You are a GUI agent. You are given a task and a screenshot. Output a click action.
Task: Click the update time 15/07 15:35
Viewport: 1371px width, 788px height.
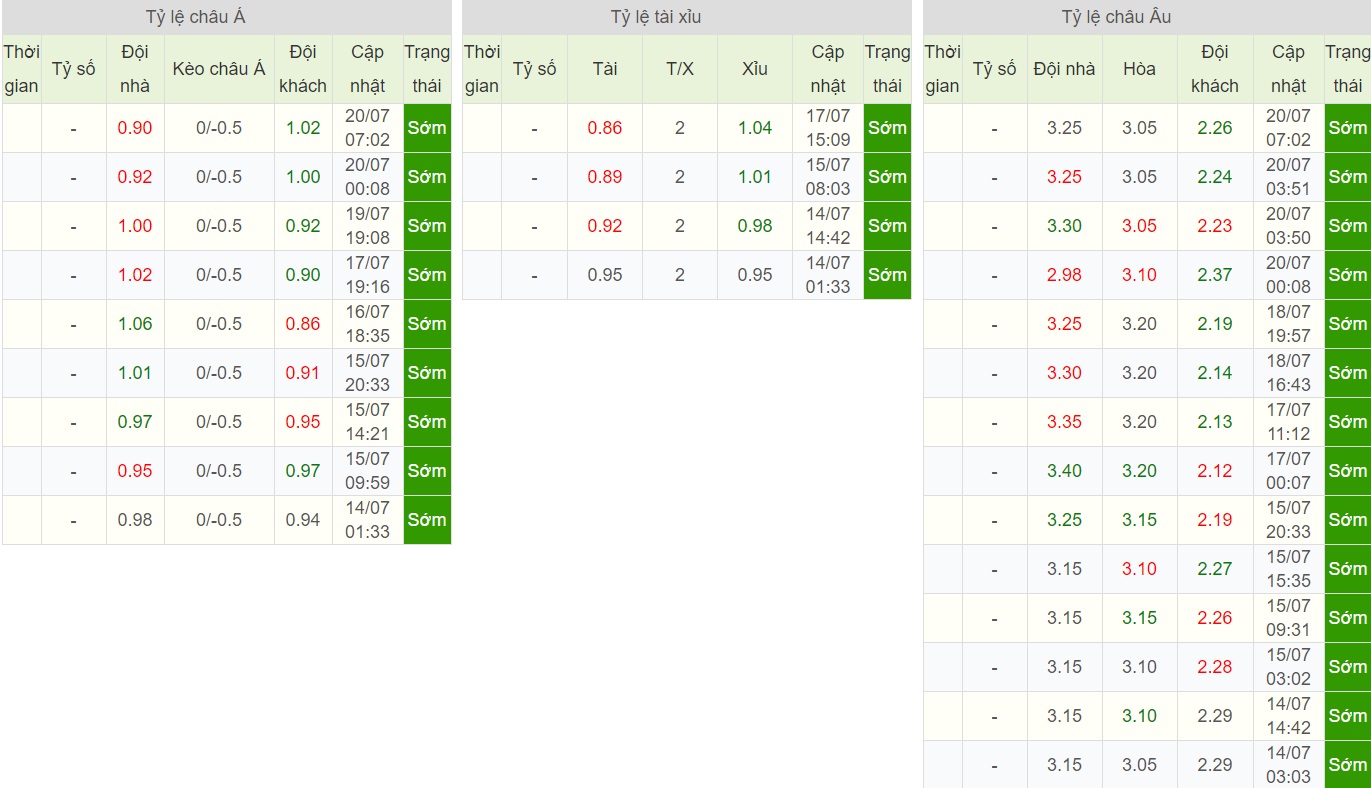[x=1288, y=569]
